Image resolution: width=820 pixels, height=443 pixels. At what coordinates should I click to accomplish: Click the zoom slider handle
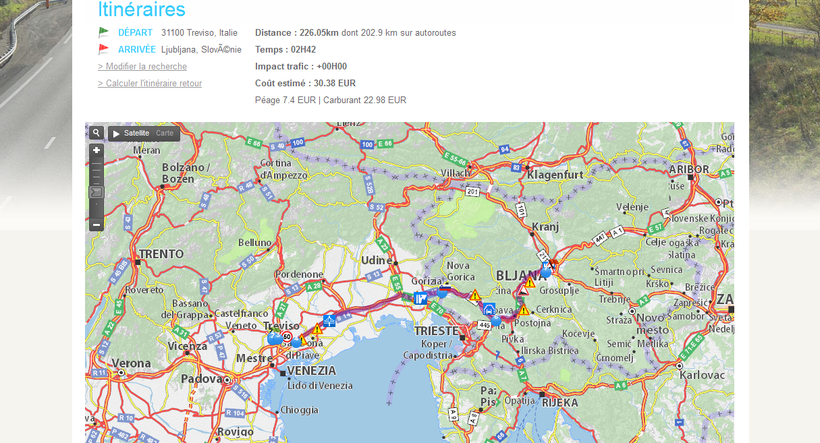96,192
